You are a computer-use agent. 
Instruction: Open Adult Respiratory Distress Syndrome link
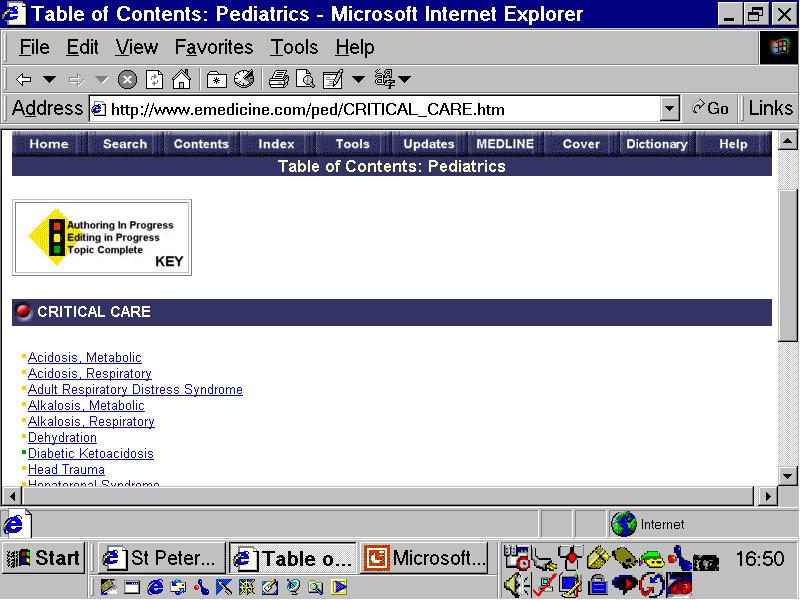[135, 389]
